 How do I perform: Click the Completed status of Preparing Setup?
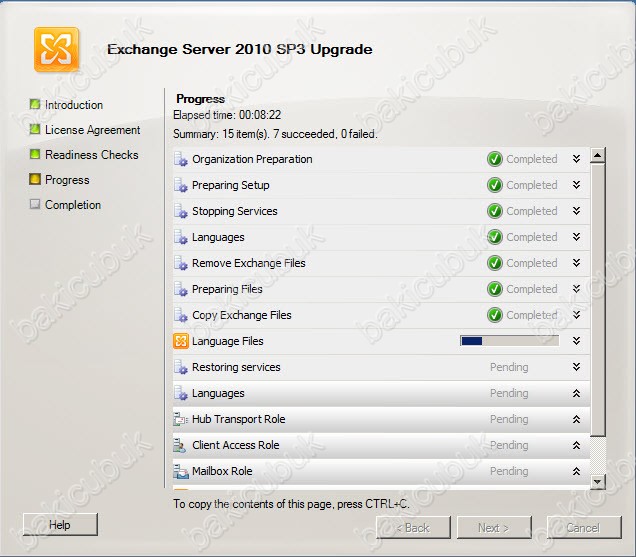(x=532, y=185)
